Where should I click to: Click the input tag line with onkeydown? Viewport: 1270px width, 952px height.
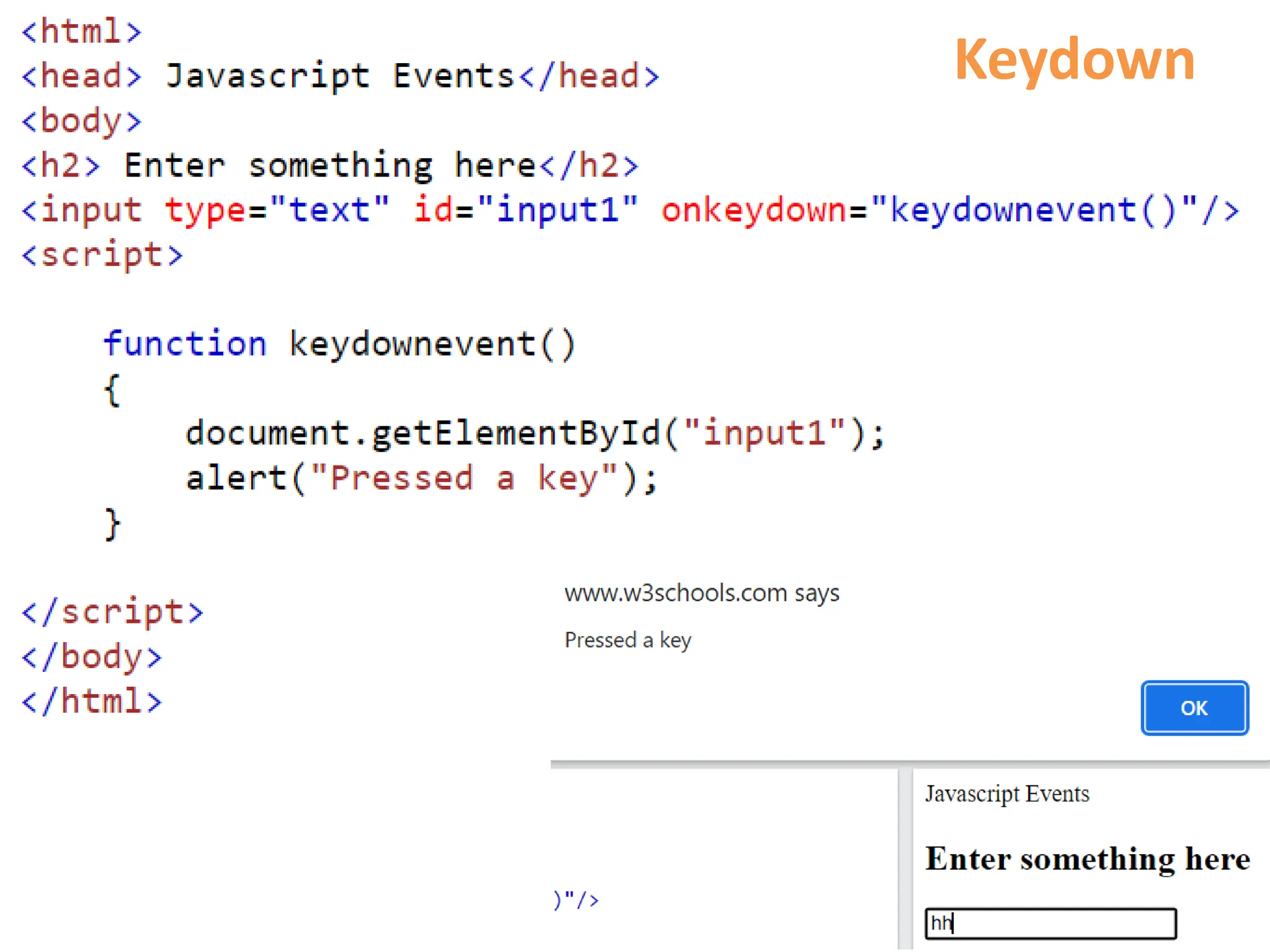(630, 210)
